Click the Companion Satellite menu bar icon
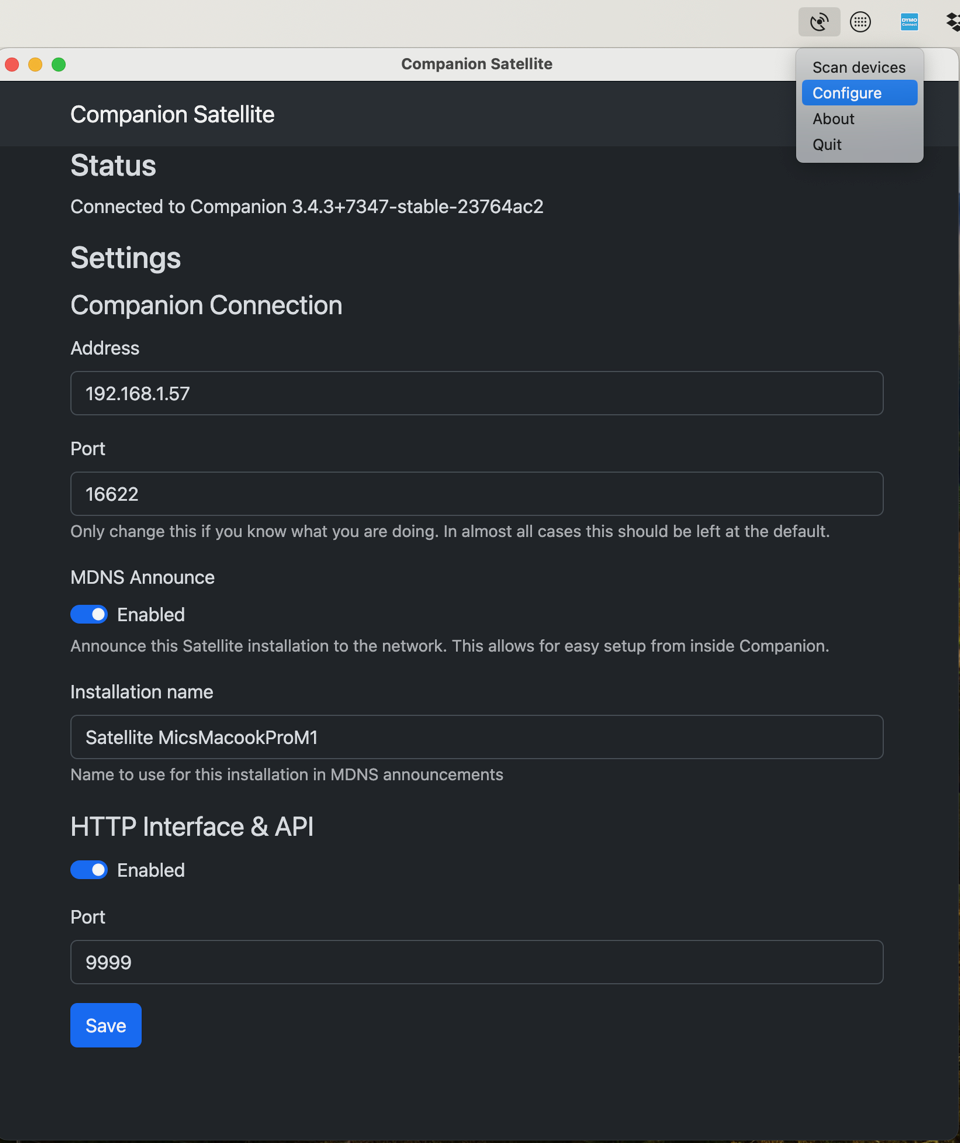This screenshot has width=960, height=1143. pos(819,22)
